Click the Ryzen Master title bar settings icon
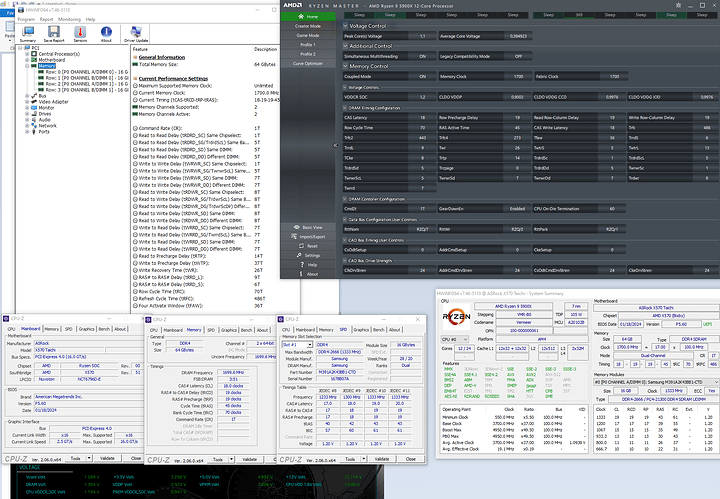The image size is (720, 499). [x=679, y=6]
